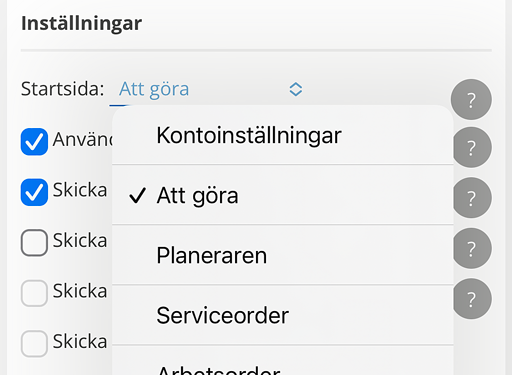Click the checkmark next to Att göra
Viewport: 512px width, 375px height.
137,195
